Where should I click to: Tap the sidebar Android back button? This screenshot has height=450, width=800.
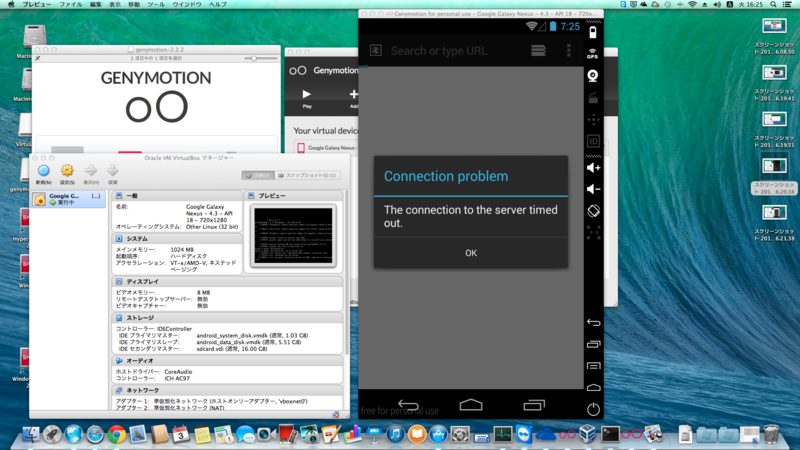[593, 322]
